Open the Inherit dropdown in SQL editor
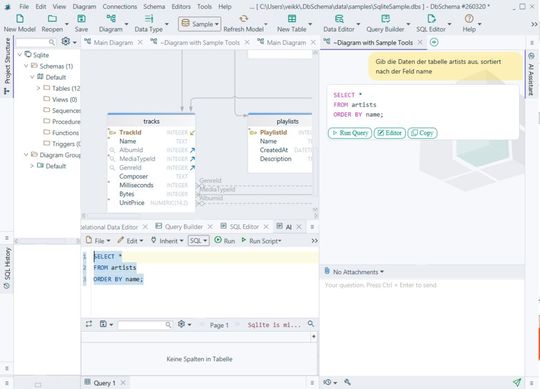The height and width of the screenshot is (389, 540). (167, 241)
